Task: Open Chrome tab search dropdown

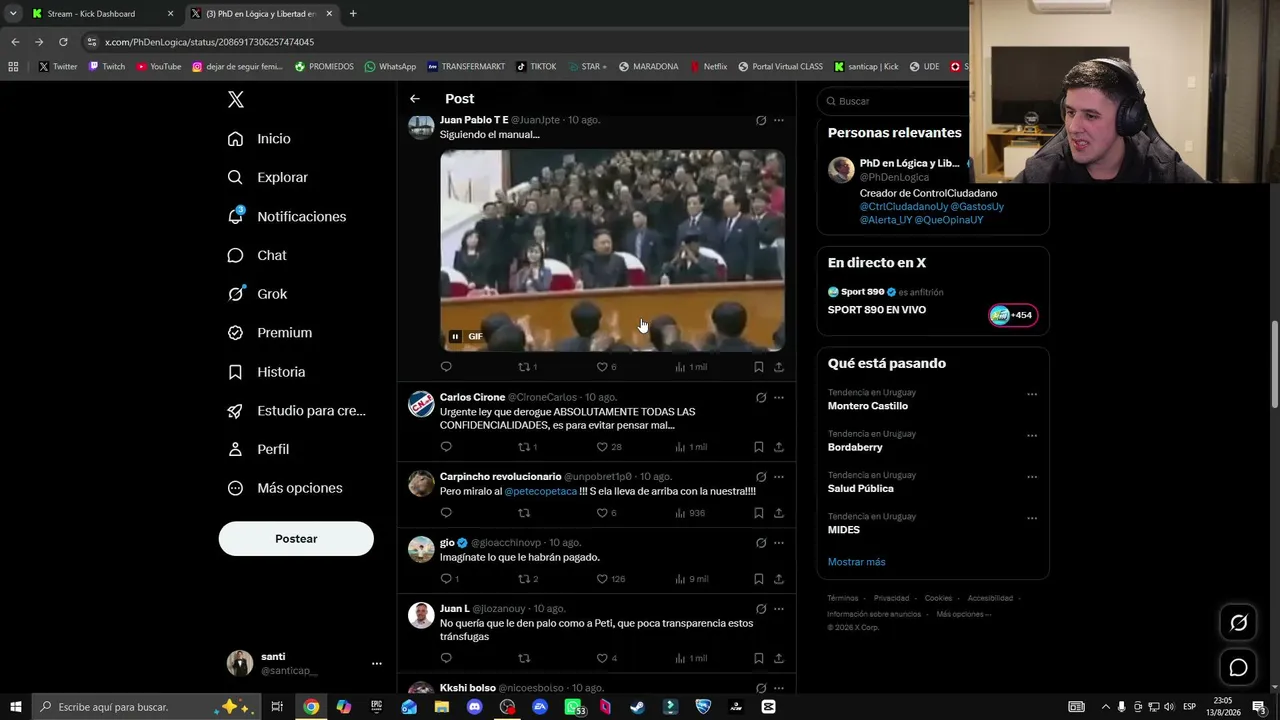Action: [x=13, y=14]
